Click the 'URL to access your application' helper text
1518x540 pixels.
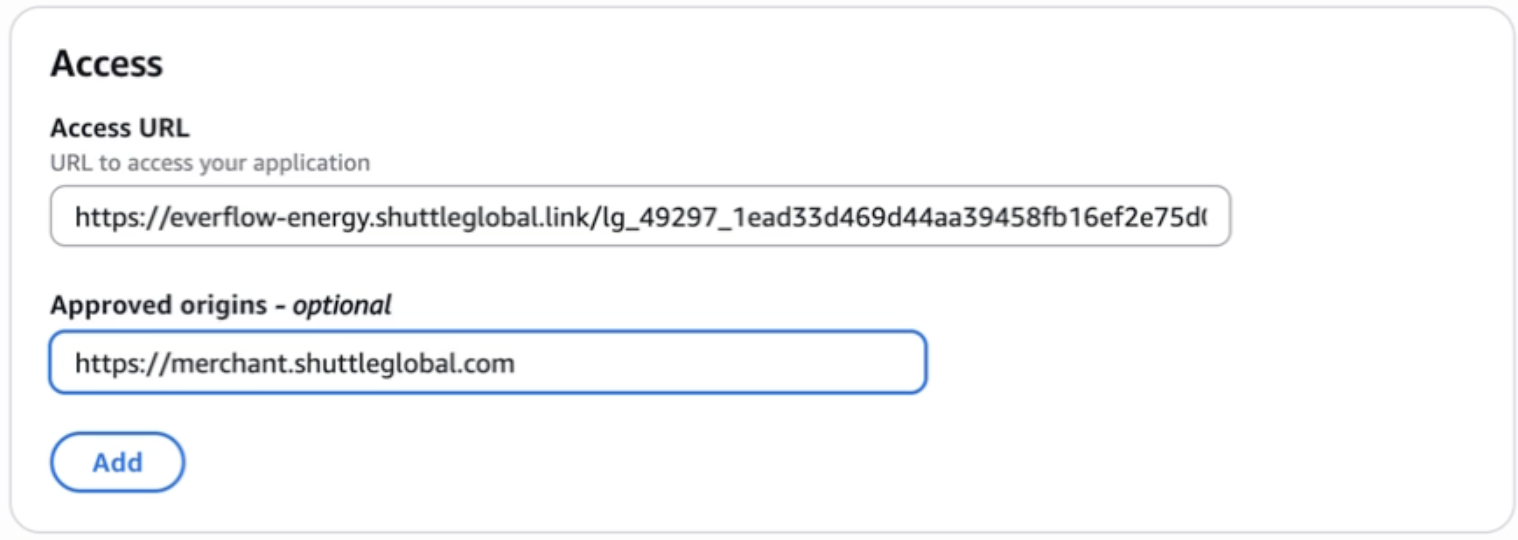(x=210, y=162)
